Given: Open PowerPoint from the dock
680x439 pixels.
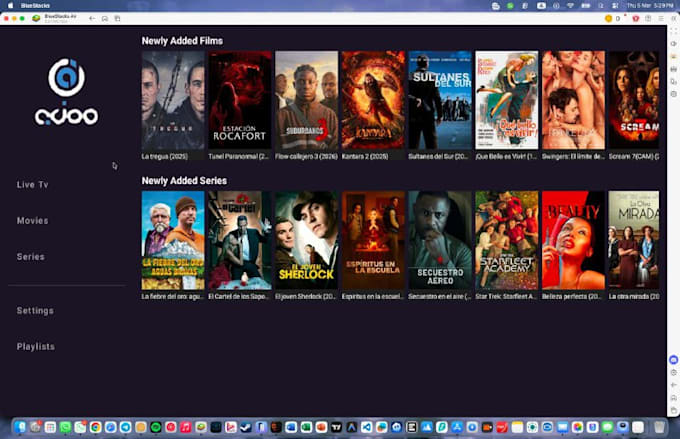Looking at the screenshot, I should (x=321, y=427).
